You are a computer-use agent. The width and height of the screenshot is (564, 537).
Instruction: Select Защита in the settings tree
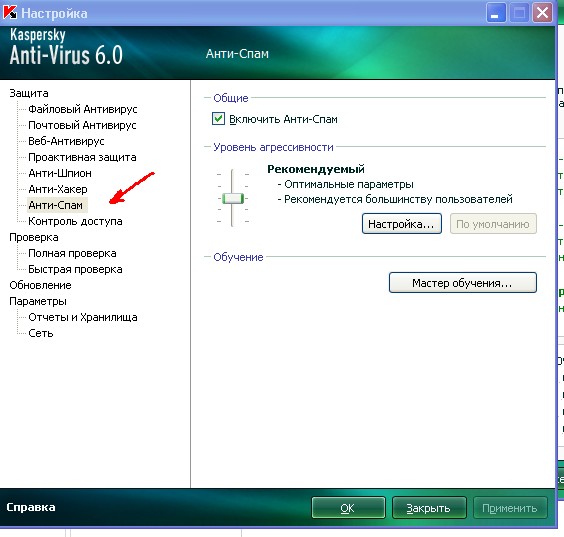tap(29, 93)
